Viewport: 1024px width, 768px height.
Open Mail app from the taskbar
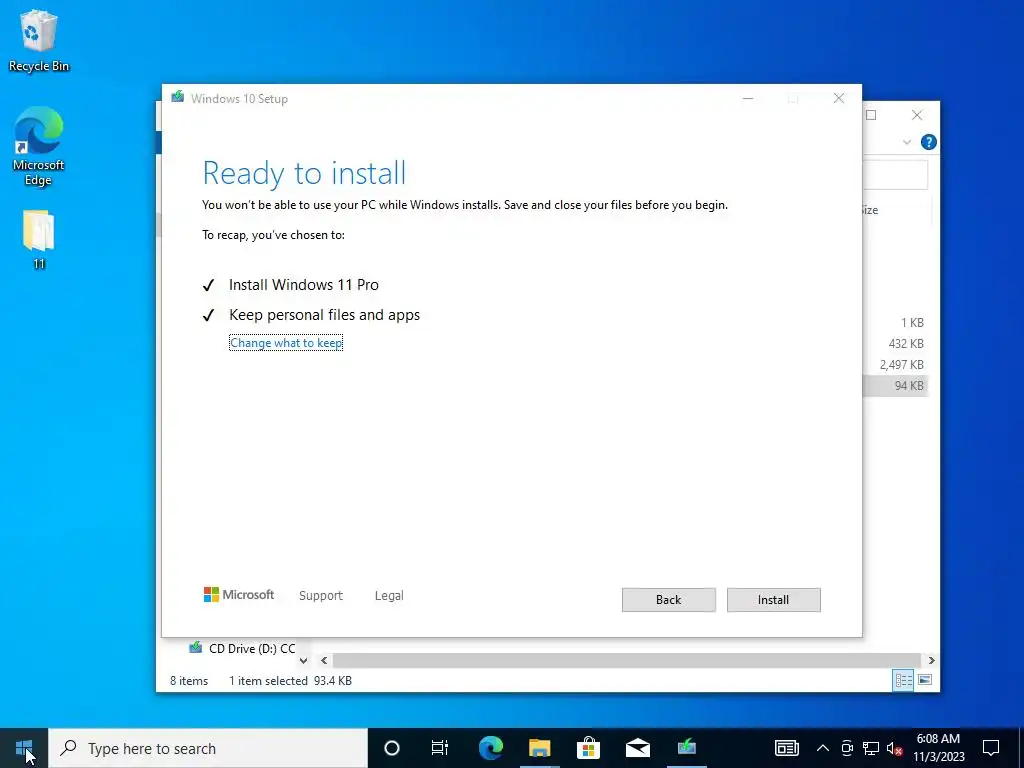point(637,748)
